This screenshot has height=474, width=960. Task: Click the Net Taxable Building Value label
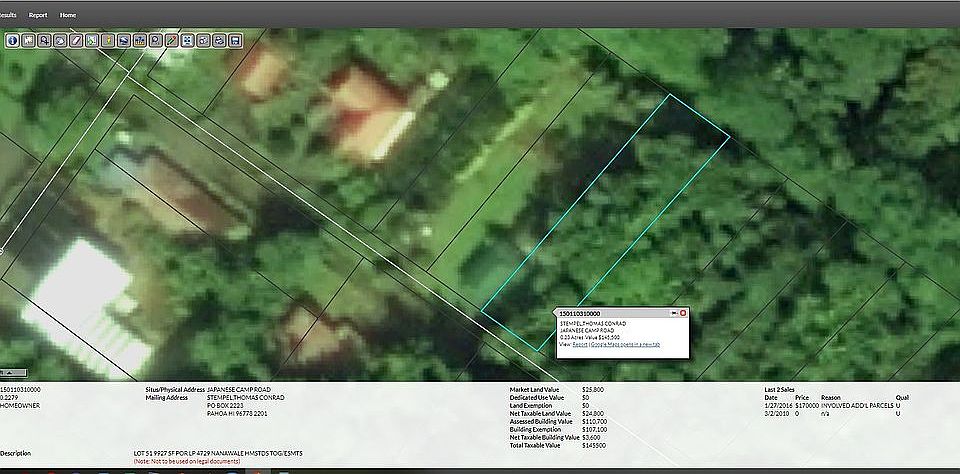544,437
